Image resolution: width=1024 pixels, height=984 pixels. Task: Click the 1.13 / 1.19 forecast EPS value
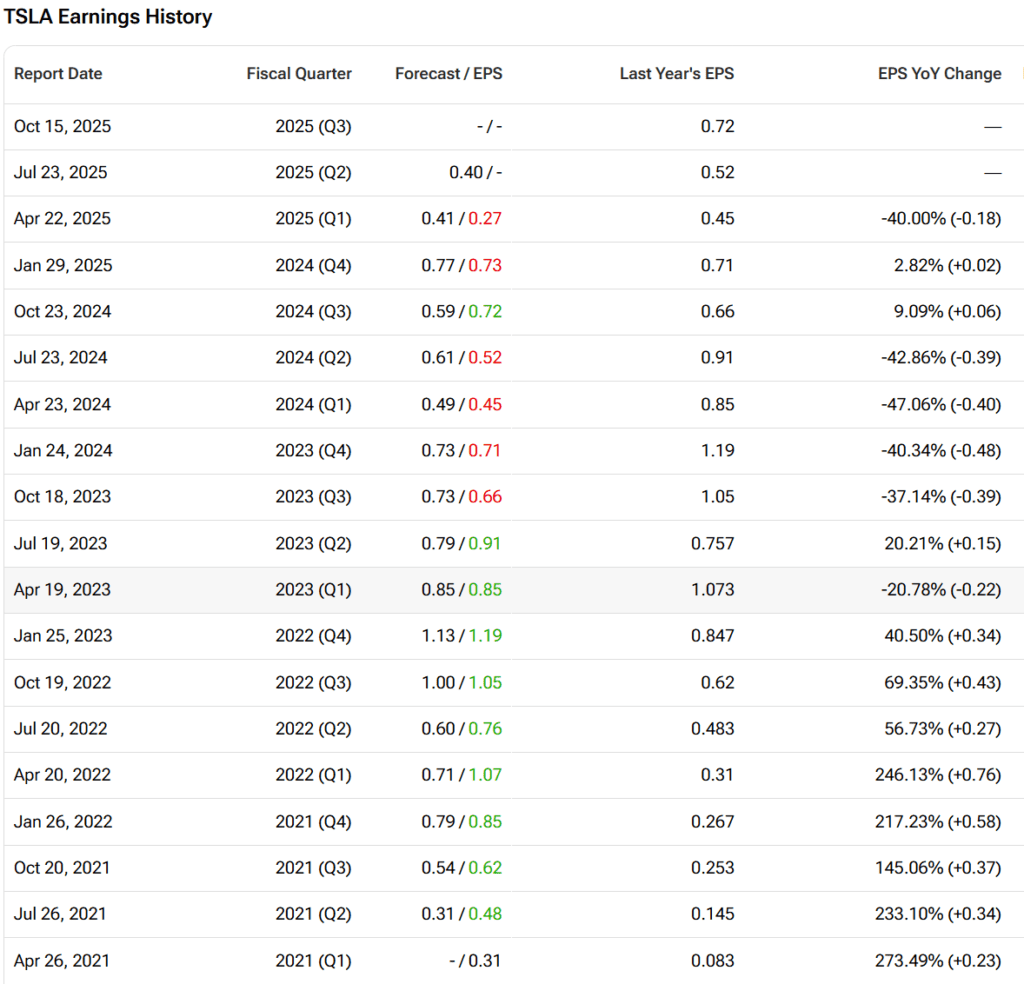coord(462,636)
